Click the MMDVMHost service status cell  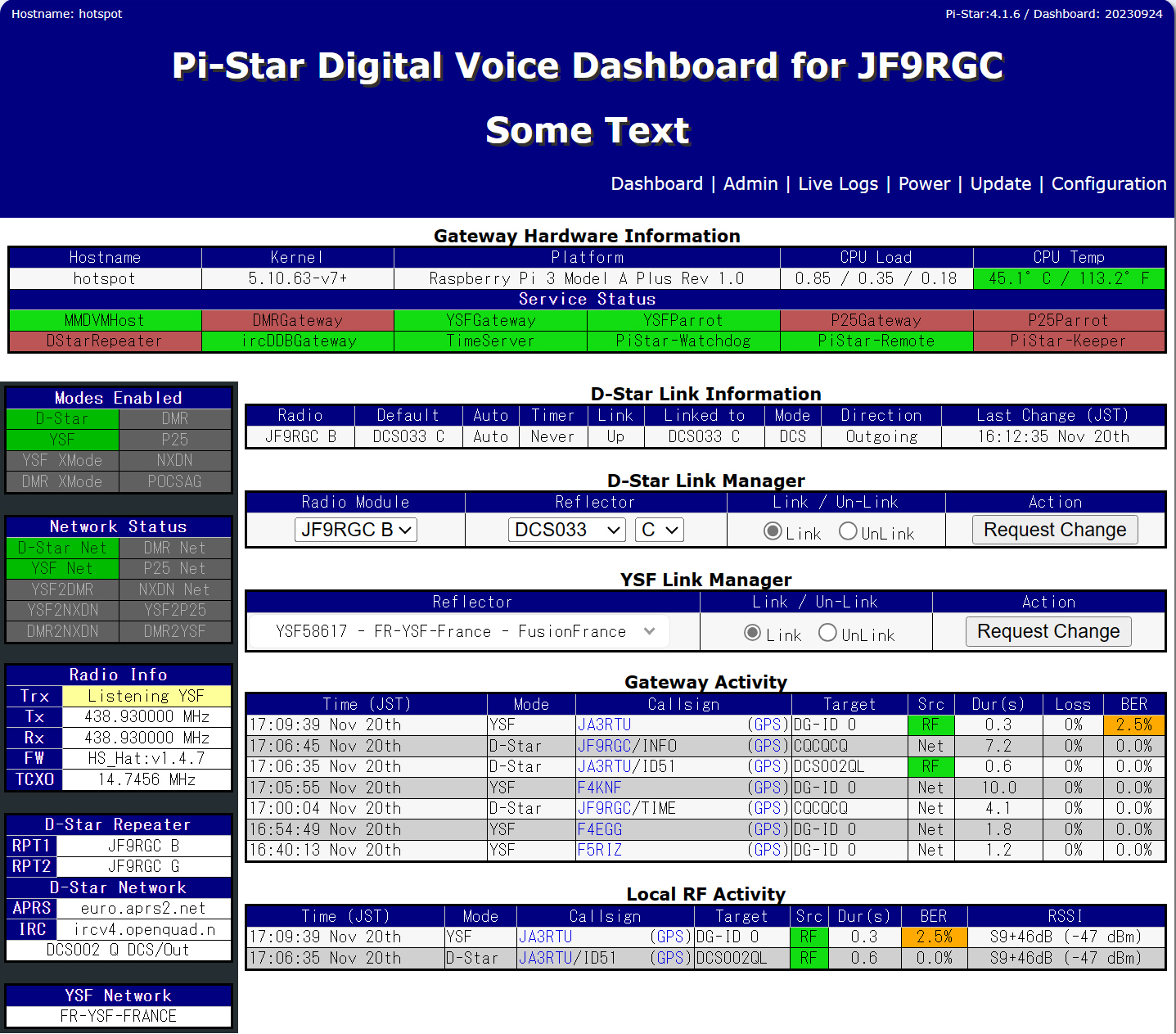click(x=105, y=320)
